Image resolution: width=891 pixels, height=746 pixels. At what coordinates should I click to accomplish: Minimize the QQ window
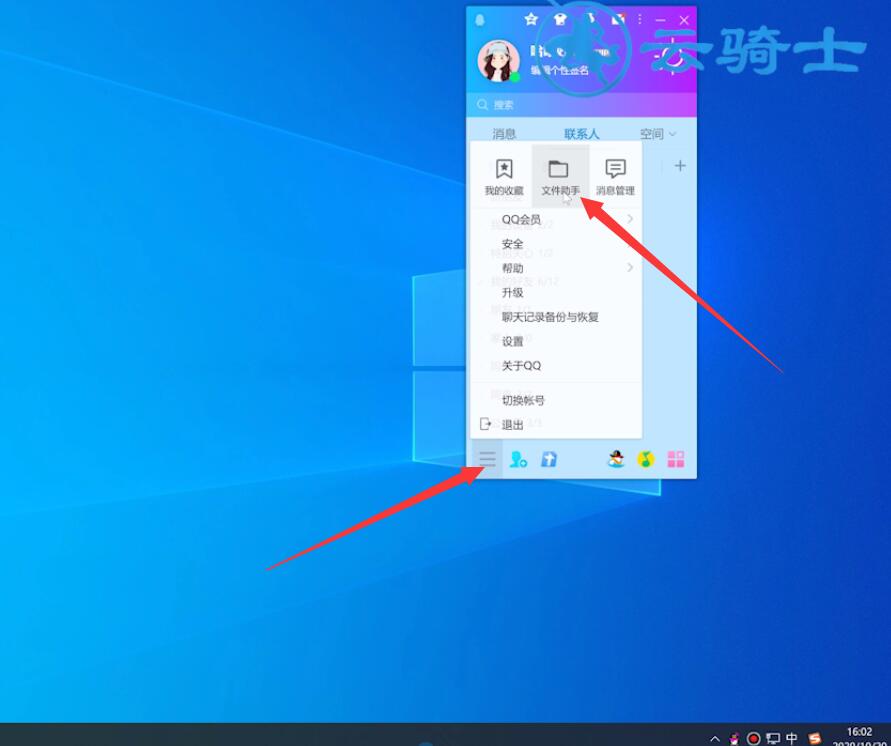pos(660,20)
